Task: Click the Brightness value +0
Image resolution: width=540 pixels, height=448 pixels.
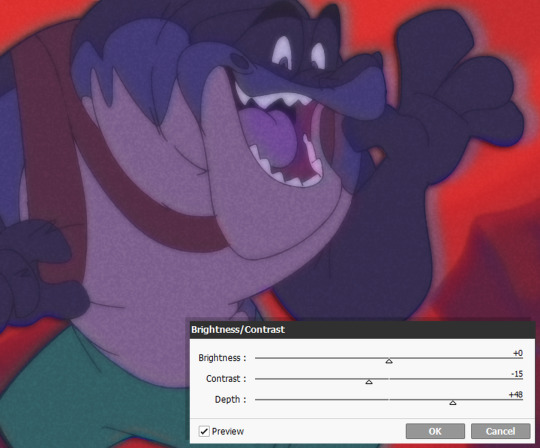Action: coord(518,353)
